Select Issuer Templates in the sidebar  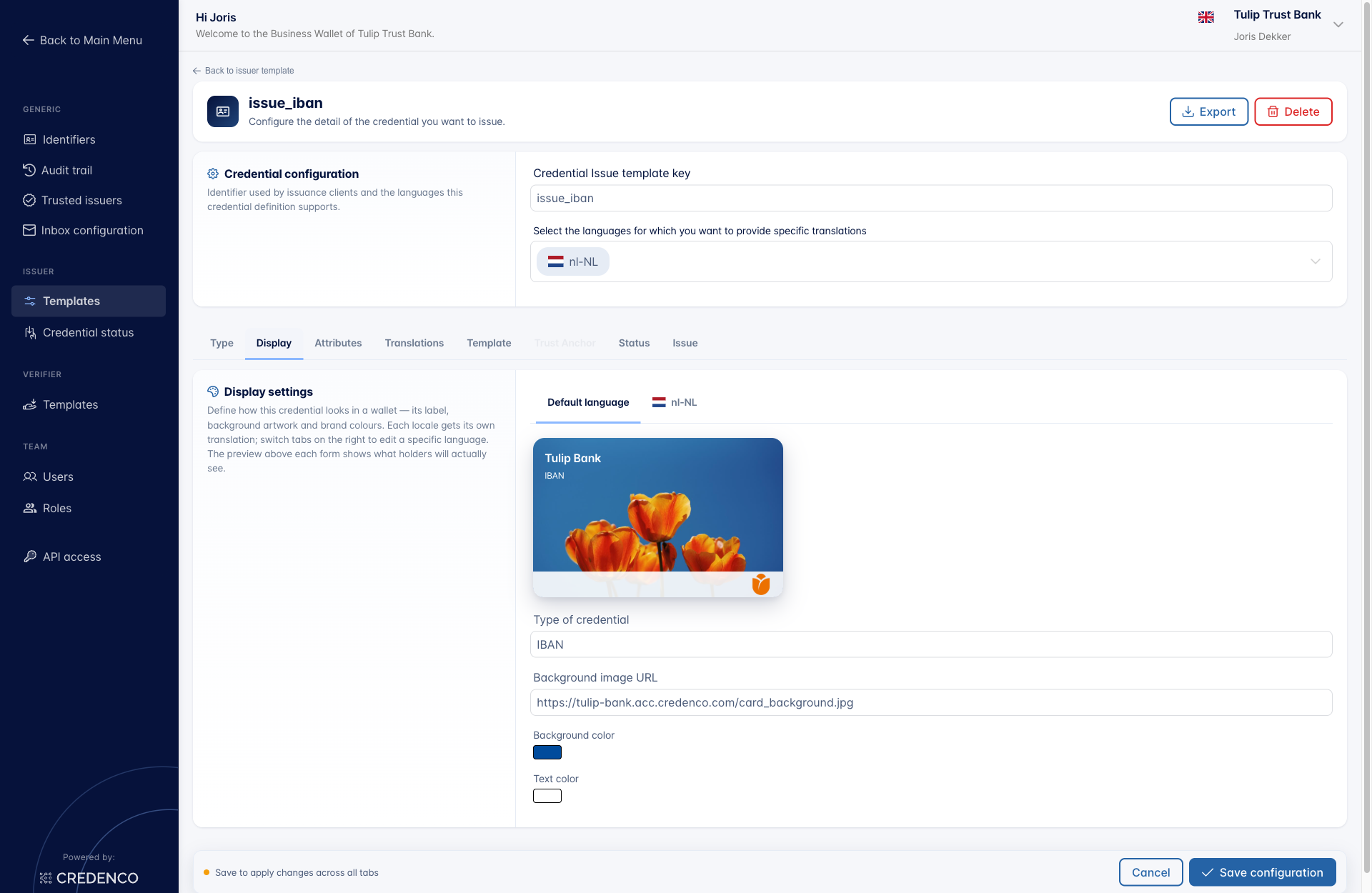tap(89, 301)
